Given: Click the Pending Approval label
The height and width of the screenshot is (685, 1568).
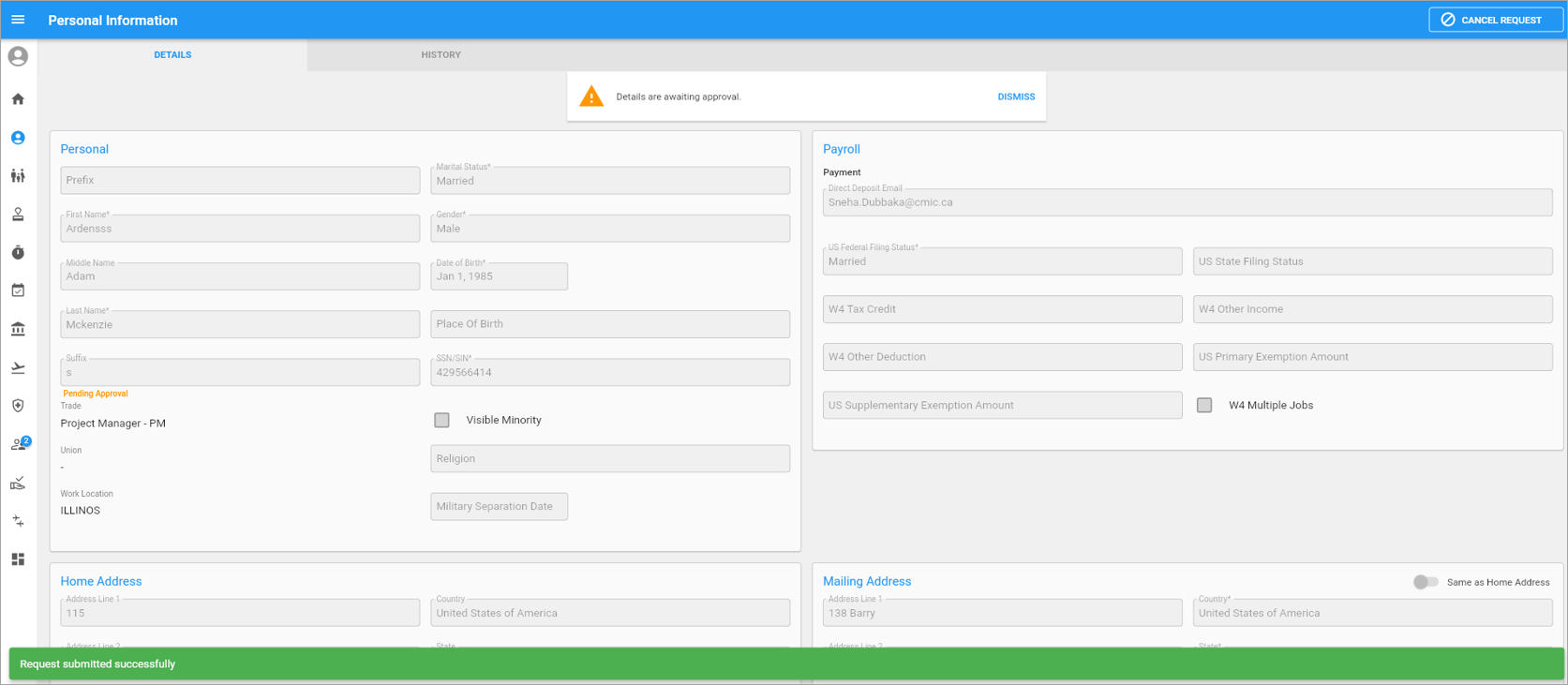Looking at the screenshot, I should [x=95, y=394].
